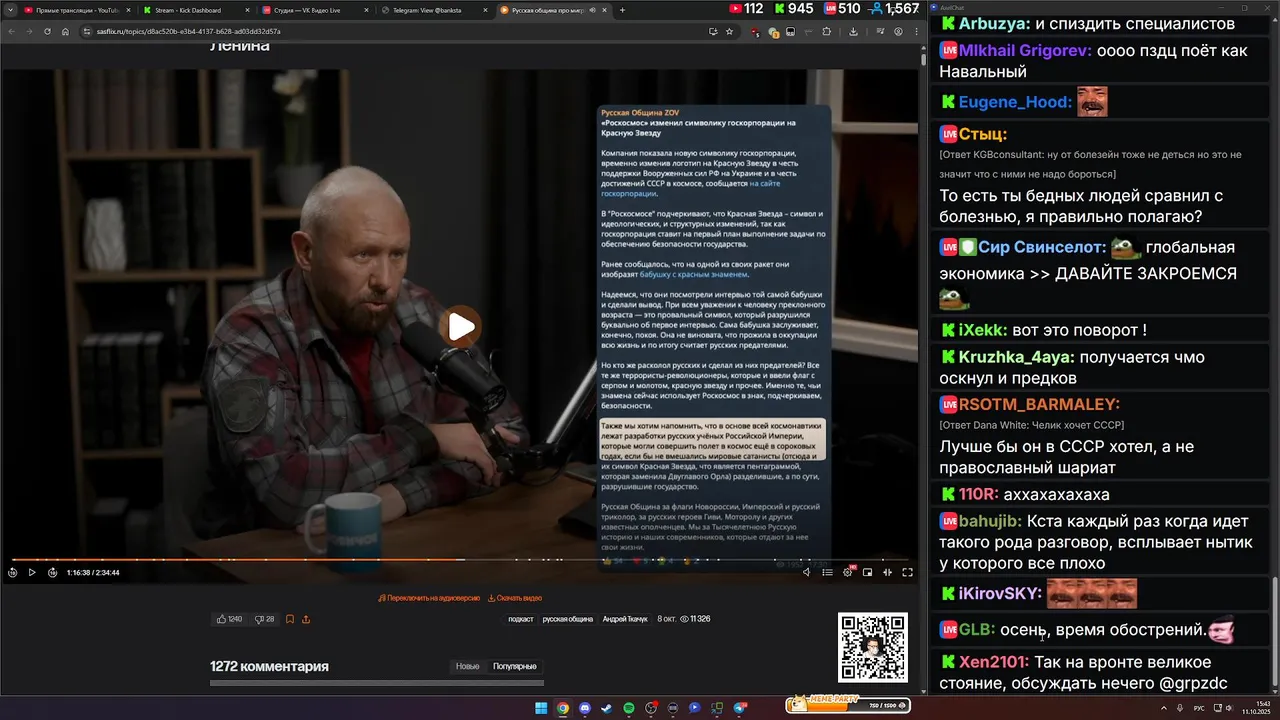Viewport: 1280px width, 720px height.
Task: Click the MEME PARTY progress bar widget
Action: pos(848,705)
